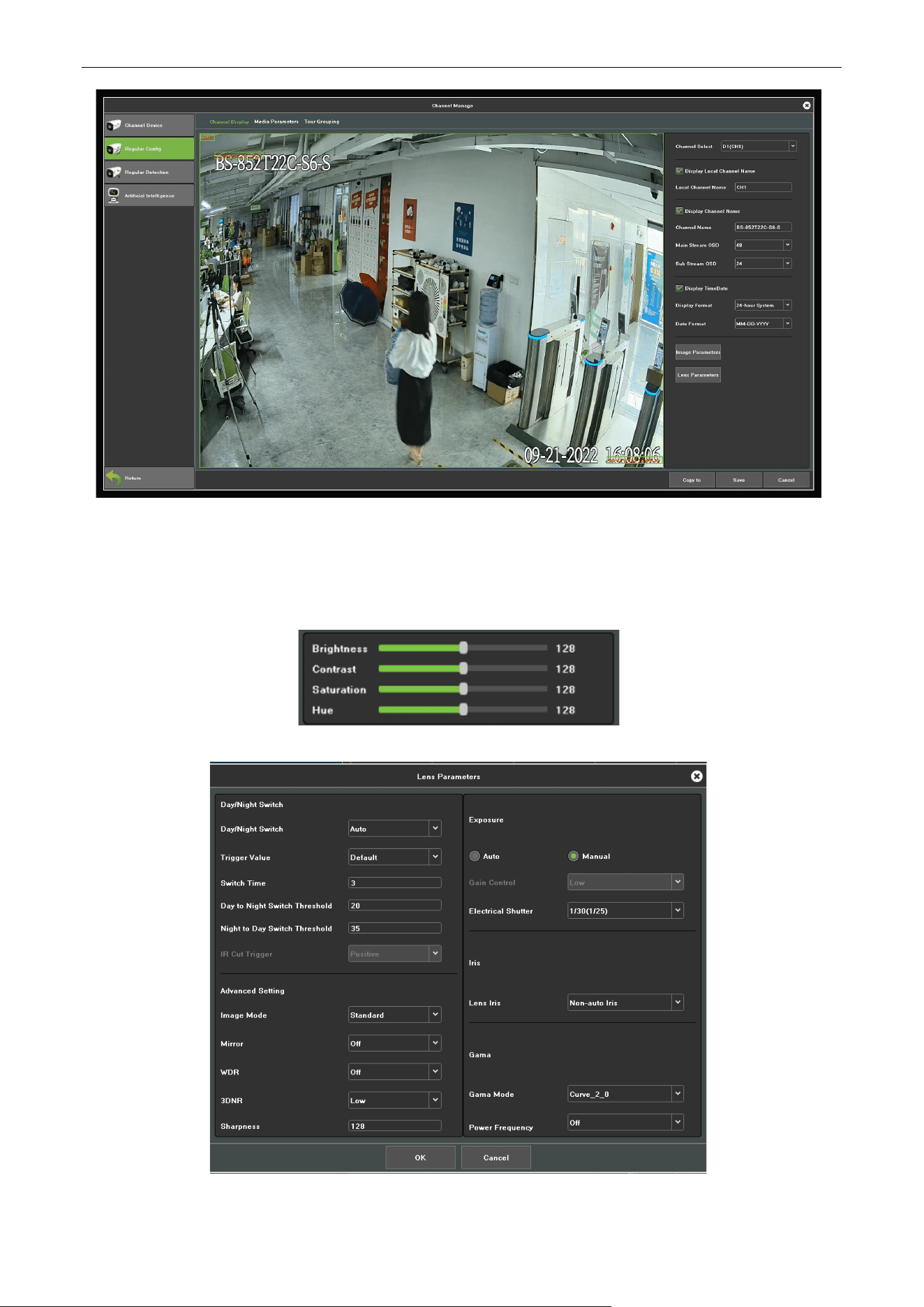Click OK in Lens Parameters dialog
The image size is (924, 1307).
point(420,1158)
